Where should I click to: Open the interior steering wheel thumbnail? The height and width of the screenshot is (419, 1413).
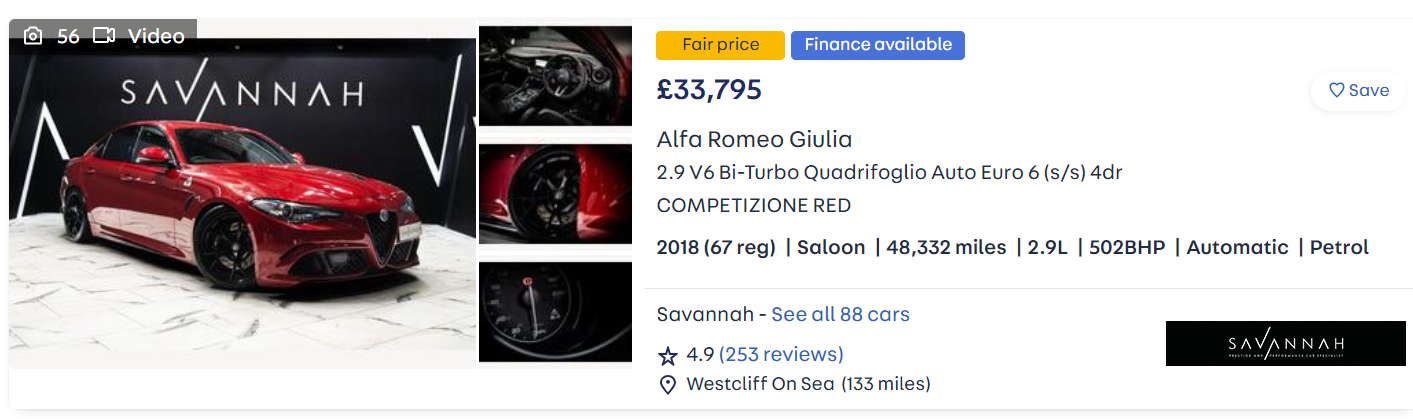coord(555,76)
